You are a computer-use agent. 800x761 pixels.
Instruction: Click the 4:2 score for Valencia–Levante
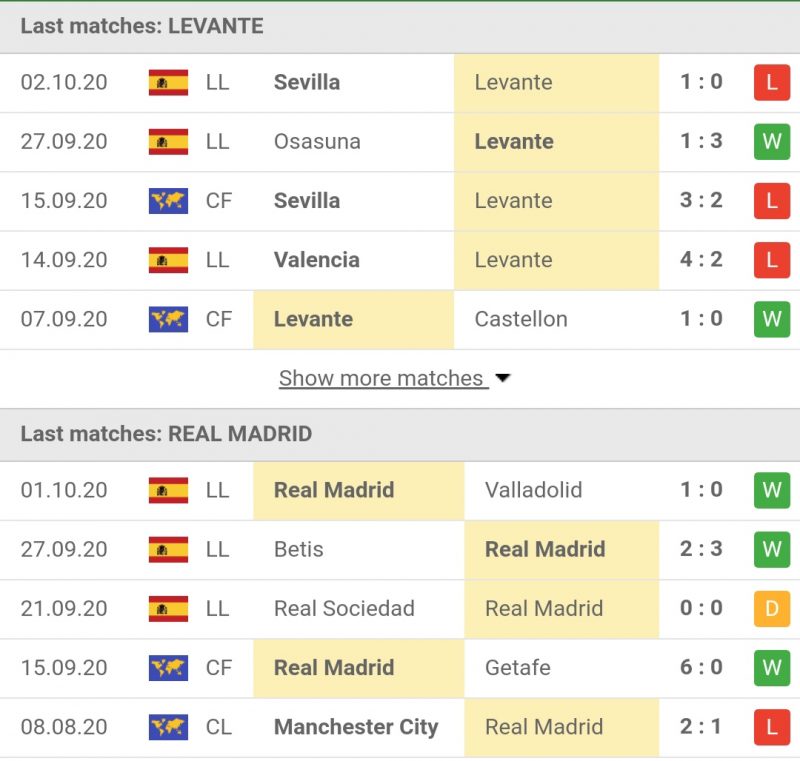point(701,260)
